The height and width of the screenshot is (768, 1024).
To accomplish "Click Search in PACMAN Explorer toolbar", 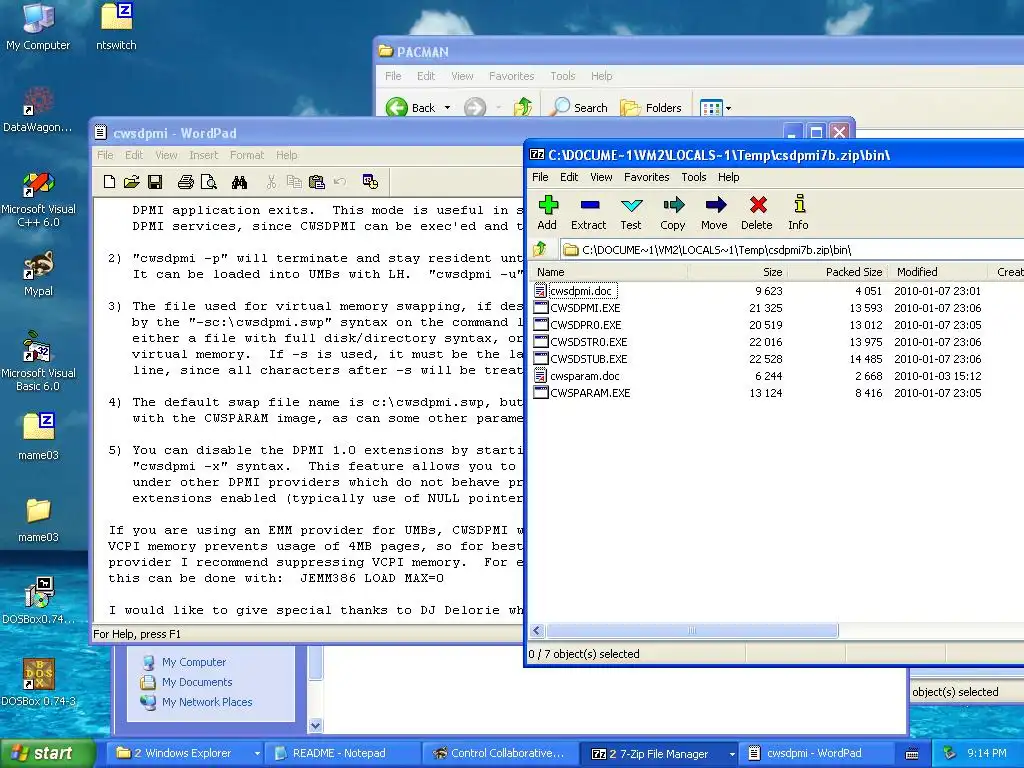I will pos(579,108).
